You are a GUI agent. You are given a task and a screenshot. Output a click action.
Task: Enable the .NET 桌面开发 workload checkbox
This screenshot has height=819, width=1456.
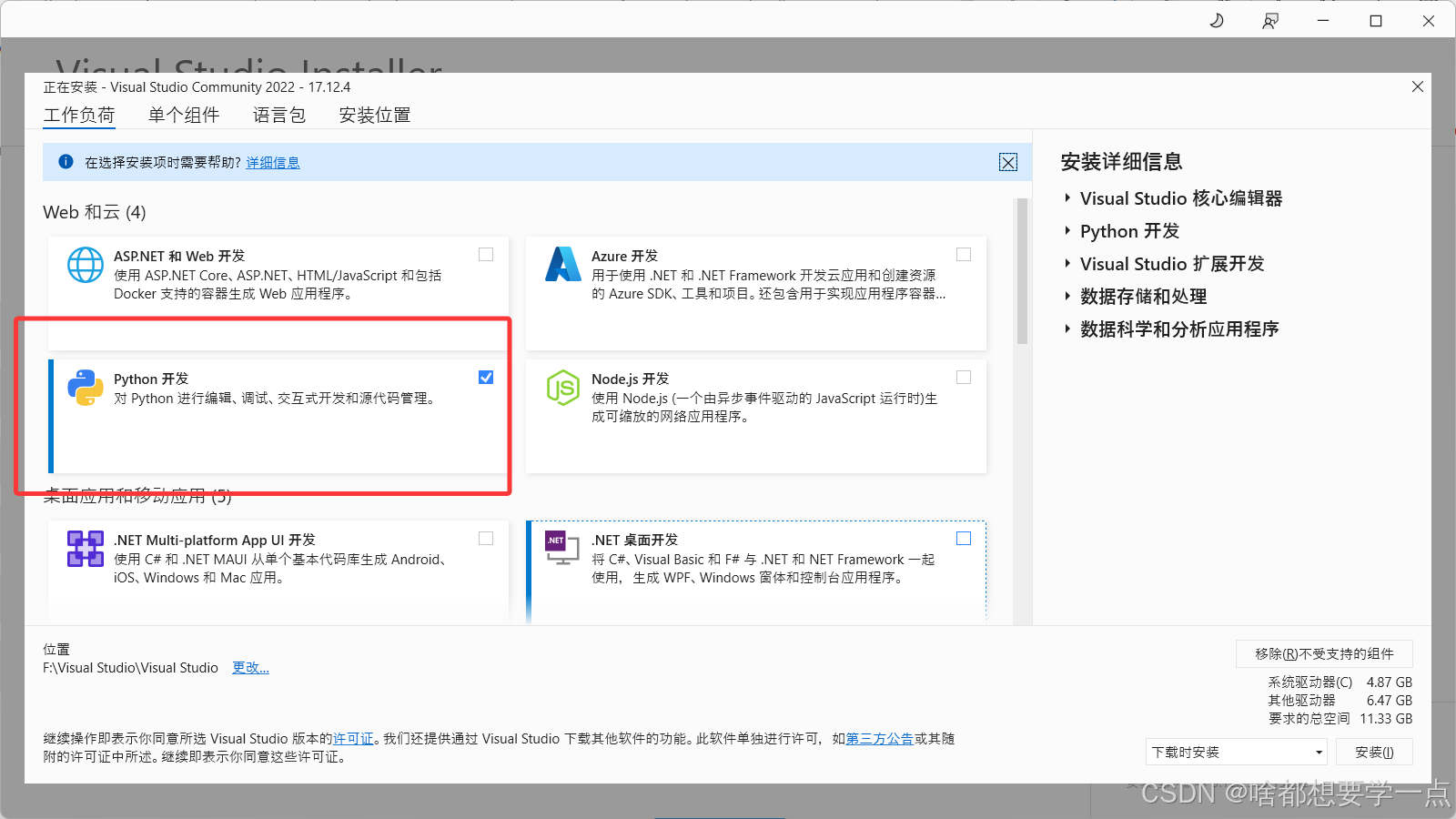(964, 539)
